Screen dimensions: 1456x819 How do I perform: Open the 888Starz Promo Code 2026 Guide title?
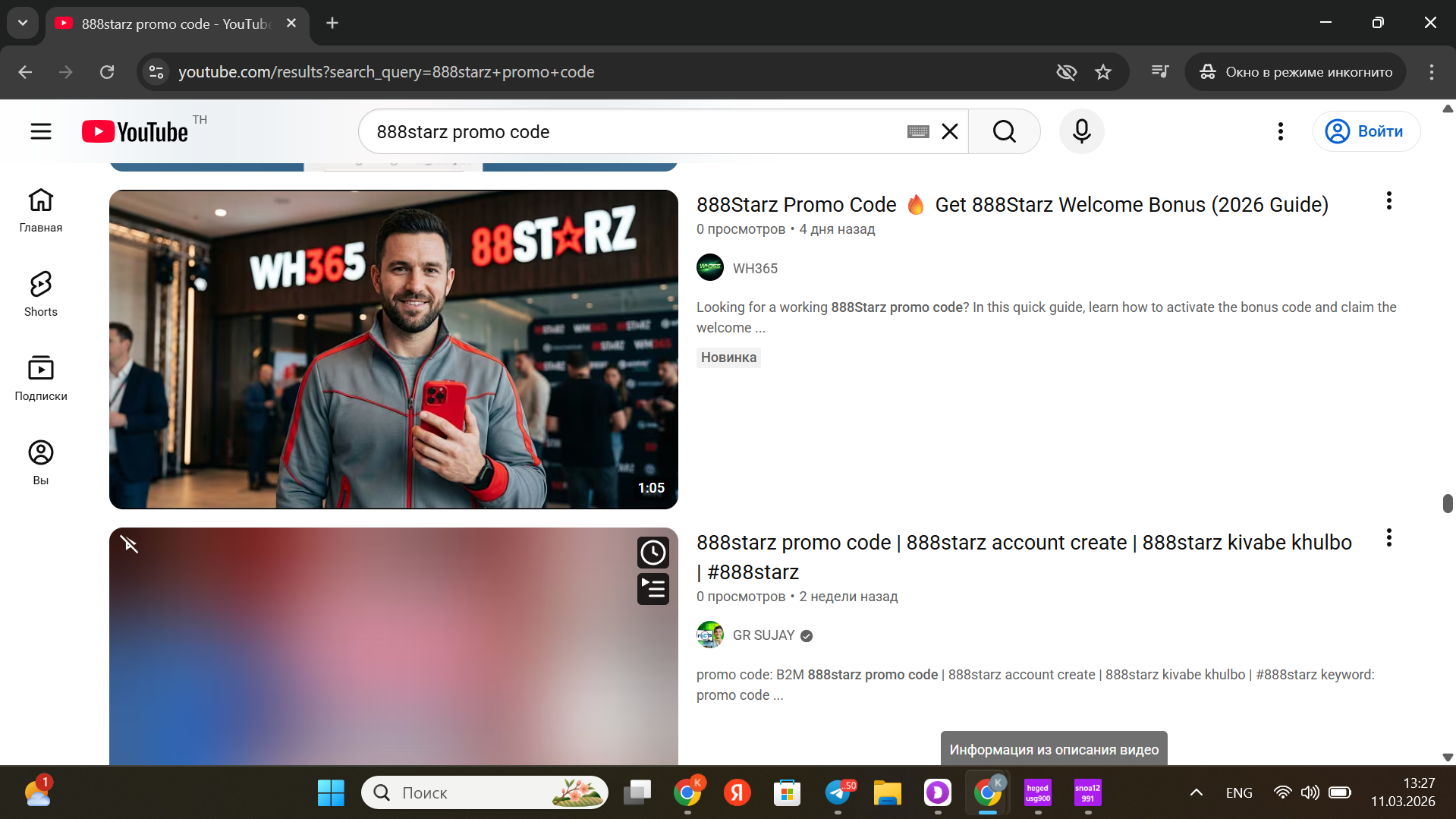(x=1012, y=204)
